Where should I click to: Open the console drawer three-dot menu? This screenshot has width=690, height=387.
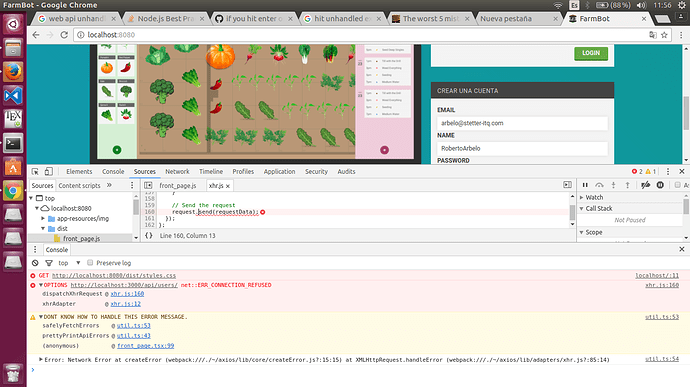click(x=35, y=250)
